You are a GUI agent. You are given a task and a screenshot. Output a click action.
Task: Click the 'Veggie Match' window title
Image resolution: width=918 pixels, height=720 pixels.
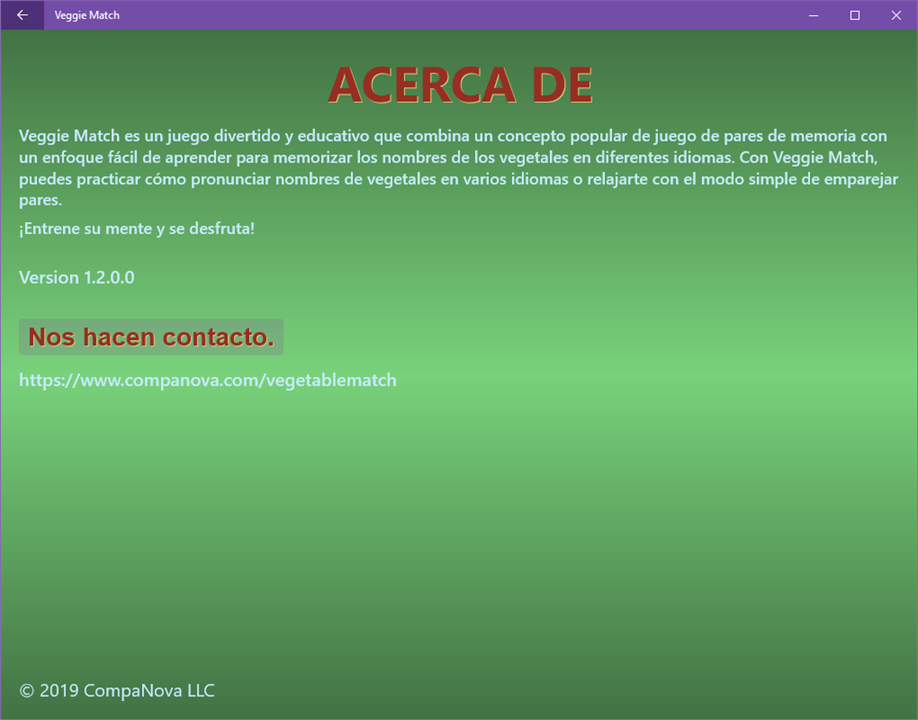click(87, 15)
